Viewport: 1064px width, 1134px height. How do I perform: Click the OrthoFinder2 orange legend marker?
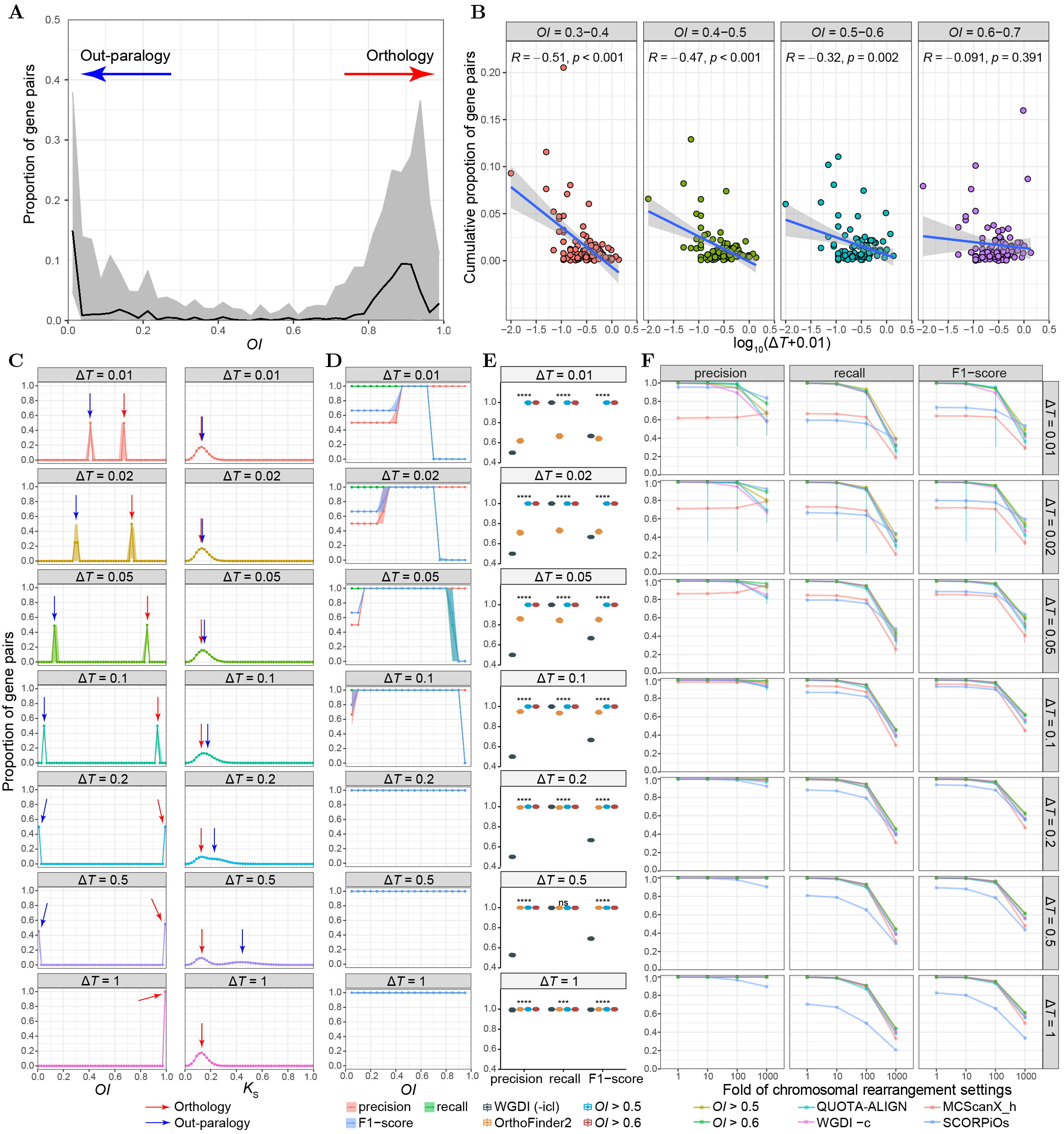pos(487,1123)
